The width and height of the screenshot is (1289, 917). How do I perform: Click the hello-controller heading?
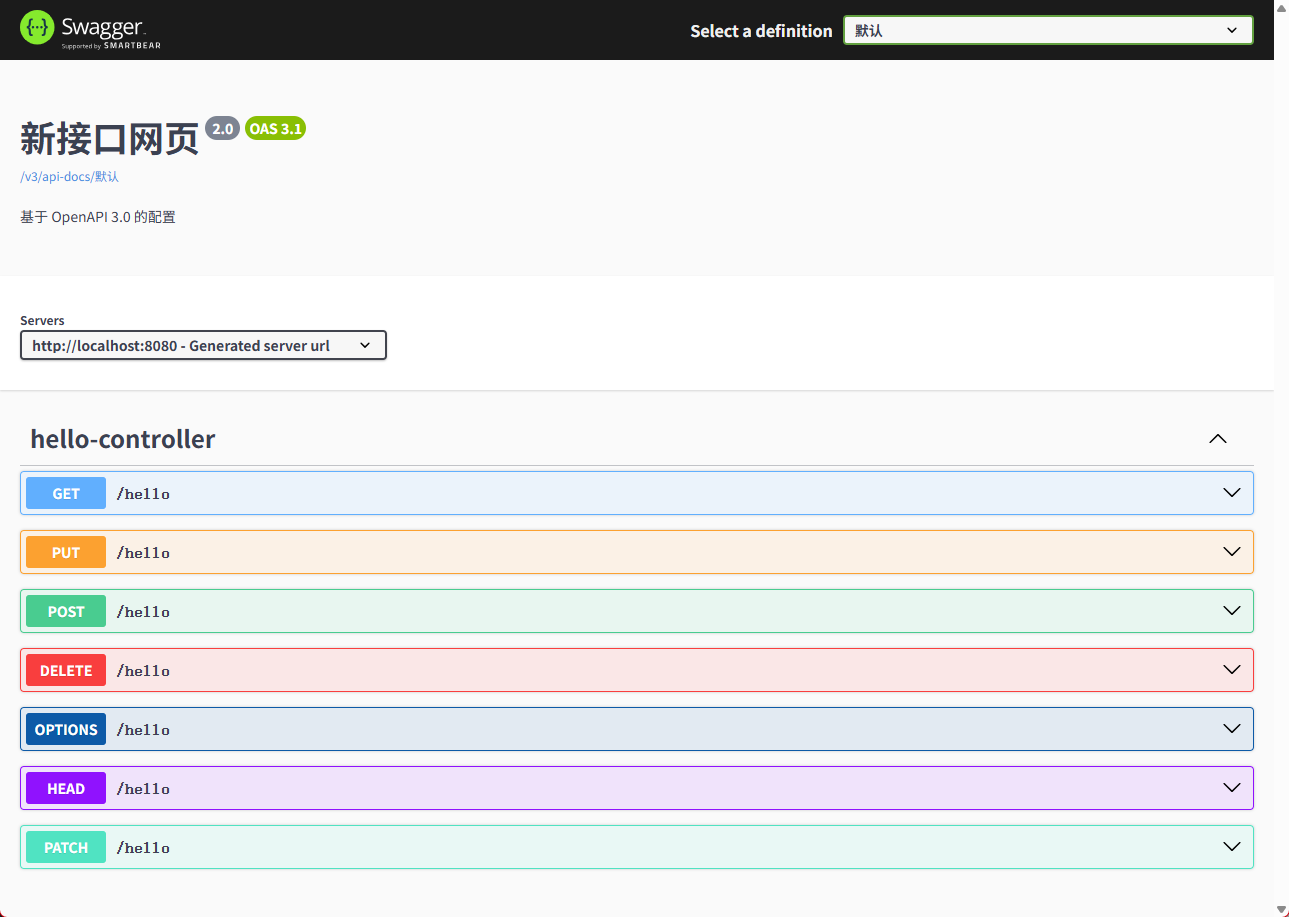(x=123, y=439)
